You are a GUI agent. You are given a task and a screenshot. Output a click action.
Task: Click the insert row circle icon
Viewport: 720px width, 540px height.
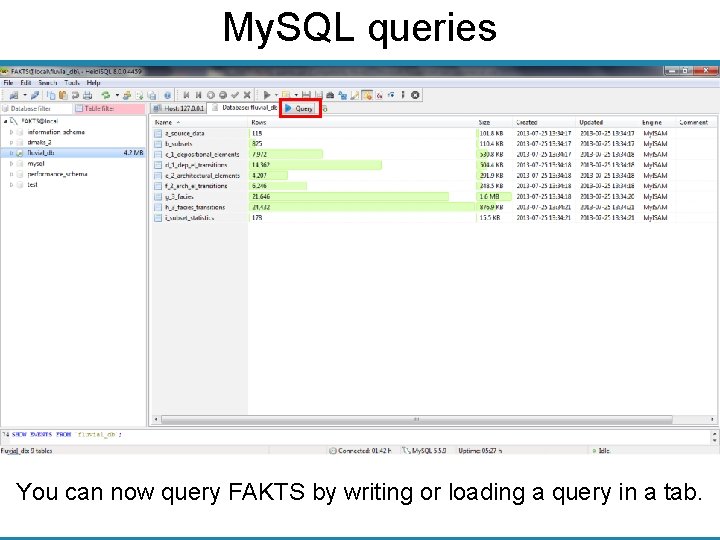pos(211,95)
